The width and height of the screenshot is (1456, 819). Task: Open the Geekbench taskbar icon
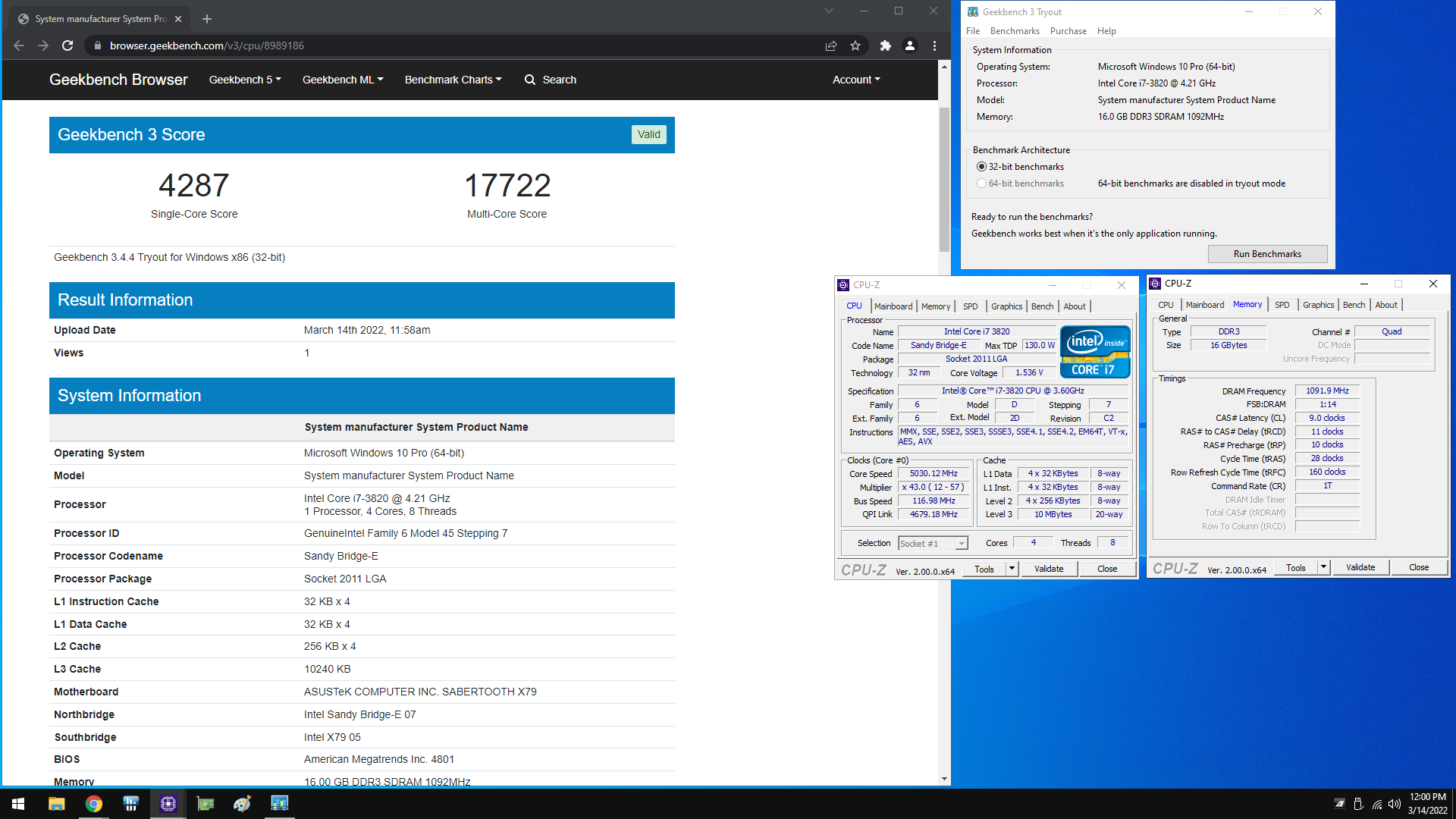click(x=280, y=804)
